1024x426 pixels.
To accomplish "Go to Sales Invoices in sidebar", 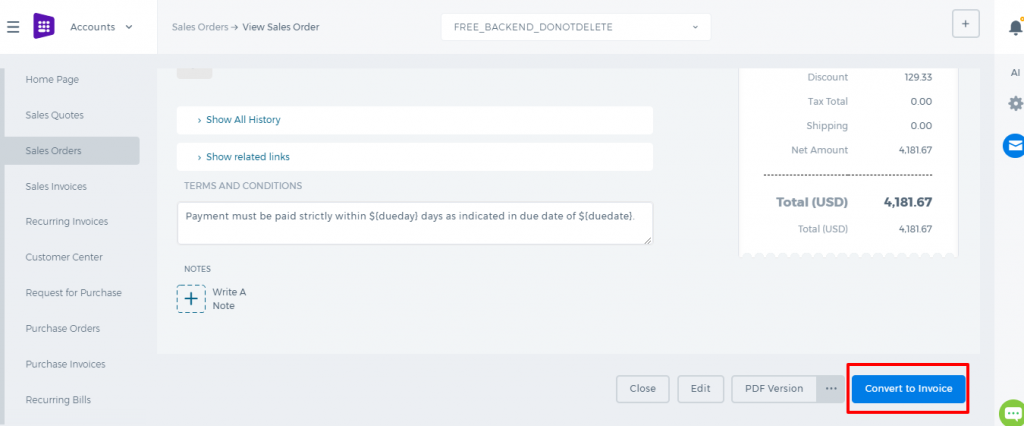I will [56, 186].
